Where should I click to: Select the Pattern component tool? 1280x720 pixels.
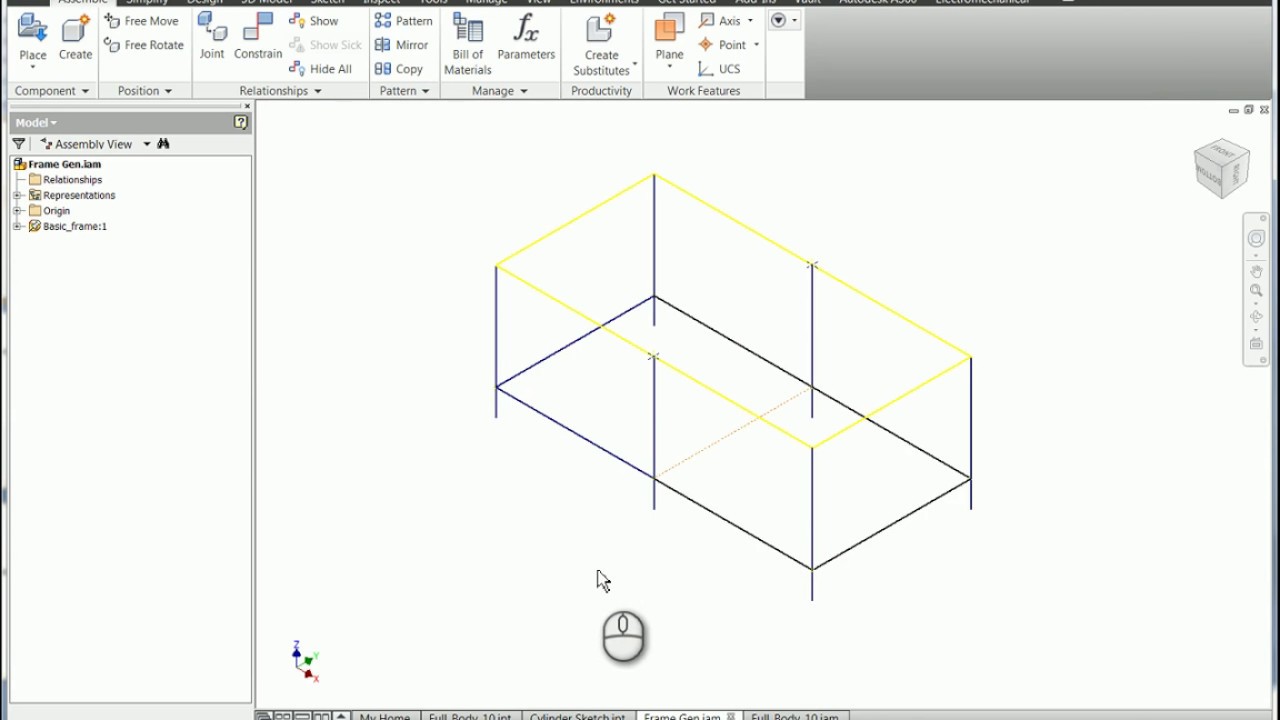(x=404, y=21)
